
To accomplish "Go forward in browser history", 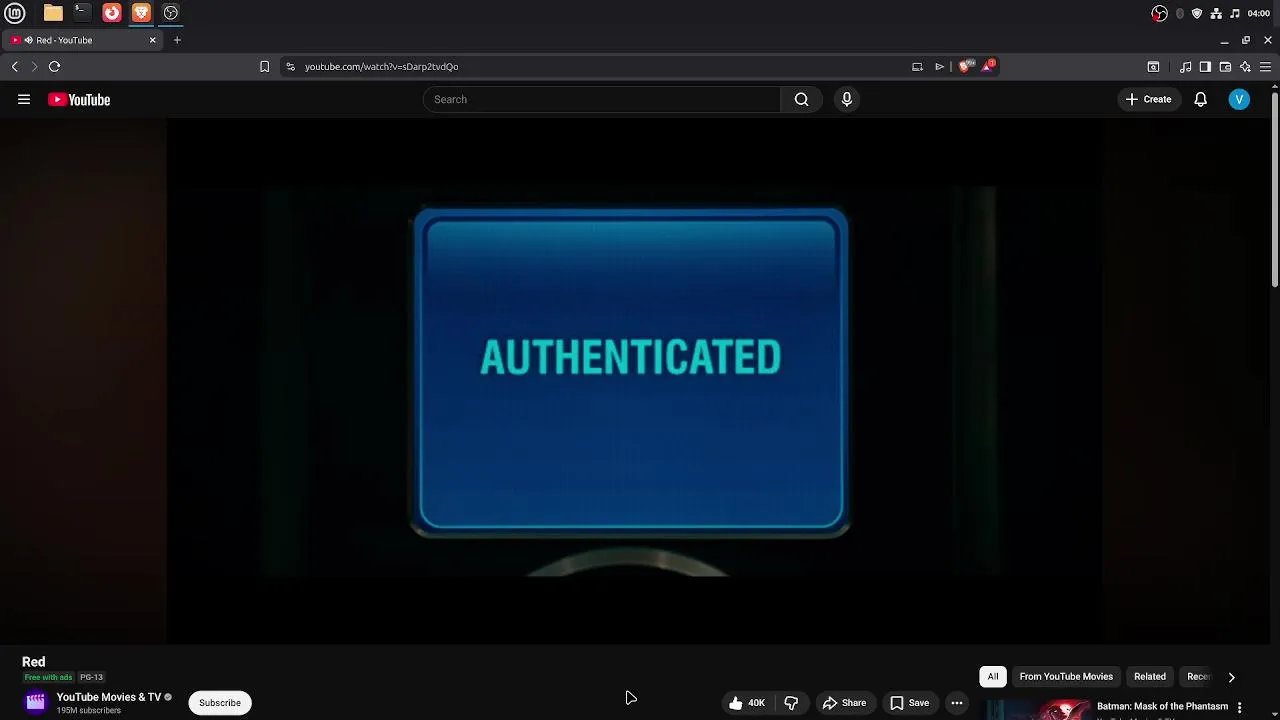I will coord(34,66).
